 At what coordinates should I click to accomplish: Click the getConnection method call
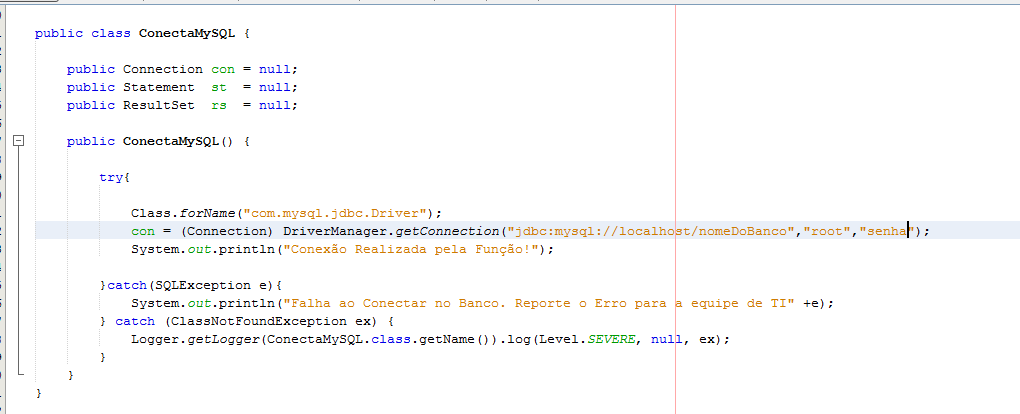point(447,231)
